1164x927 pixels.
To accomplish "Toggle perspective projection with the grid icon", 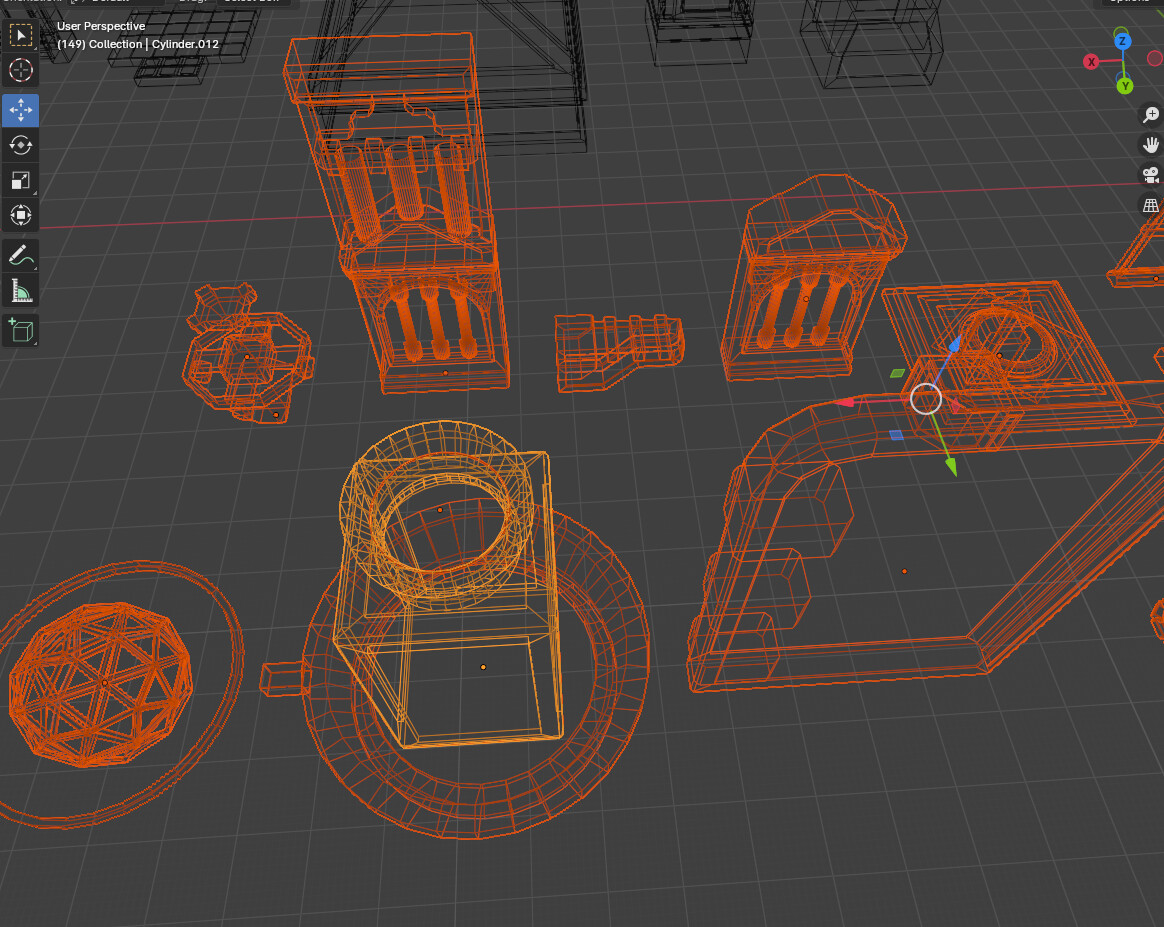I will click(x=1150, y=205).
